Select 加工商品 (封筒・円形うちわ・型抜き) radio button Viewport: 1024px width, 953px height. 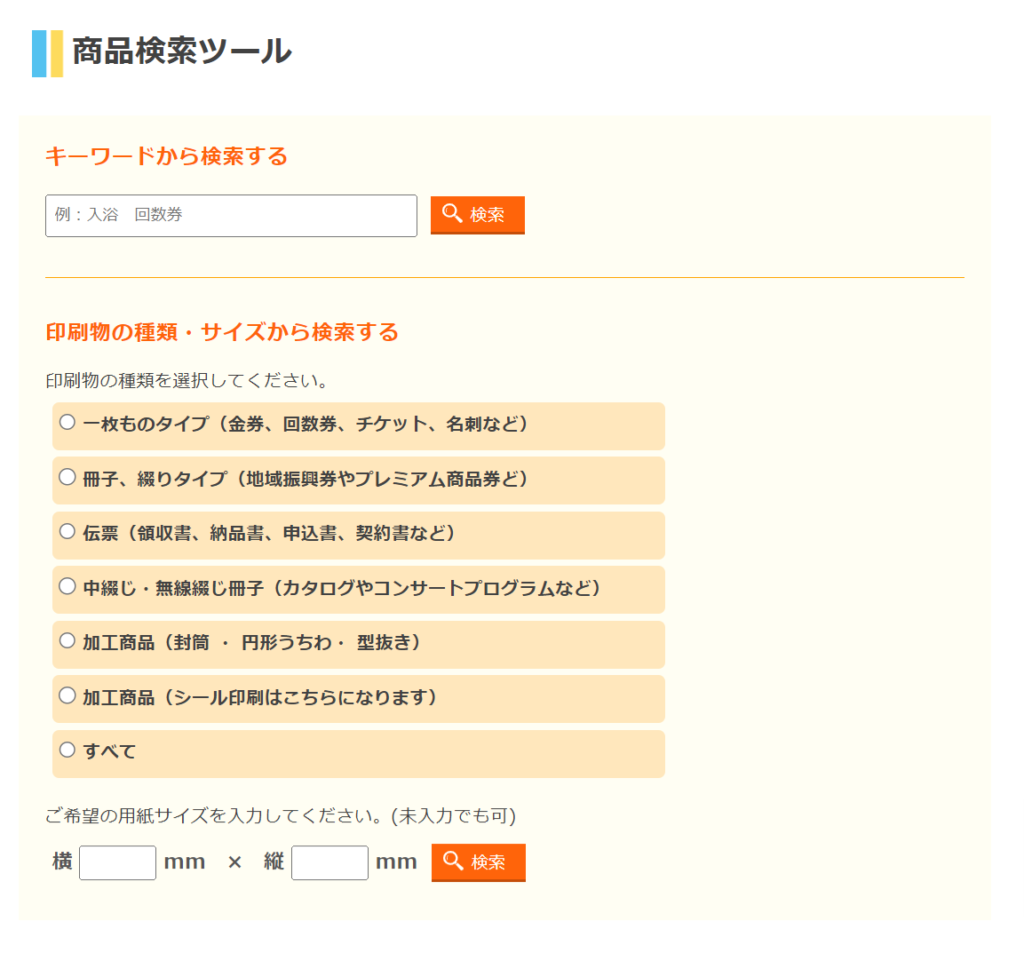coord(67,640)
